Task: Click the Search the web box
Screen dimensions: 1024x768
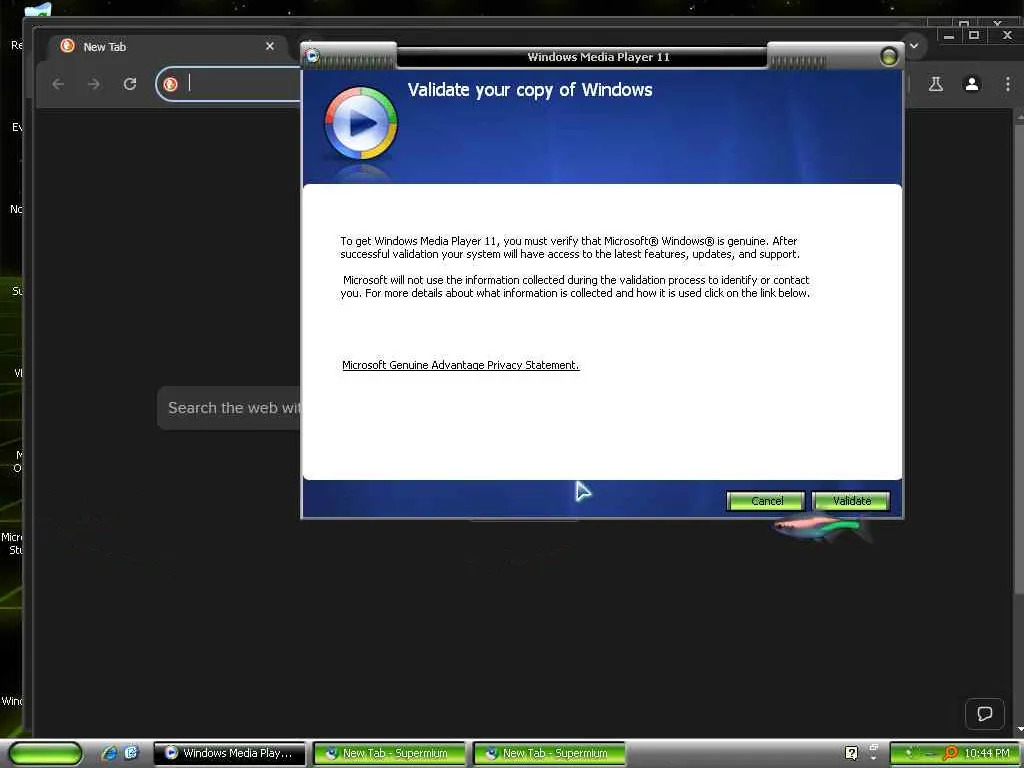Action: point(229,408)
